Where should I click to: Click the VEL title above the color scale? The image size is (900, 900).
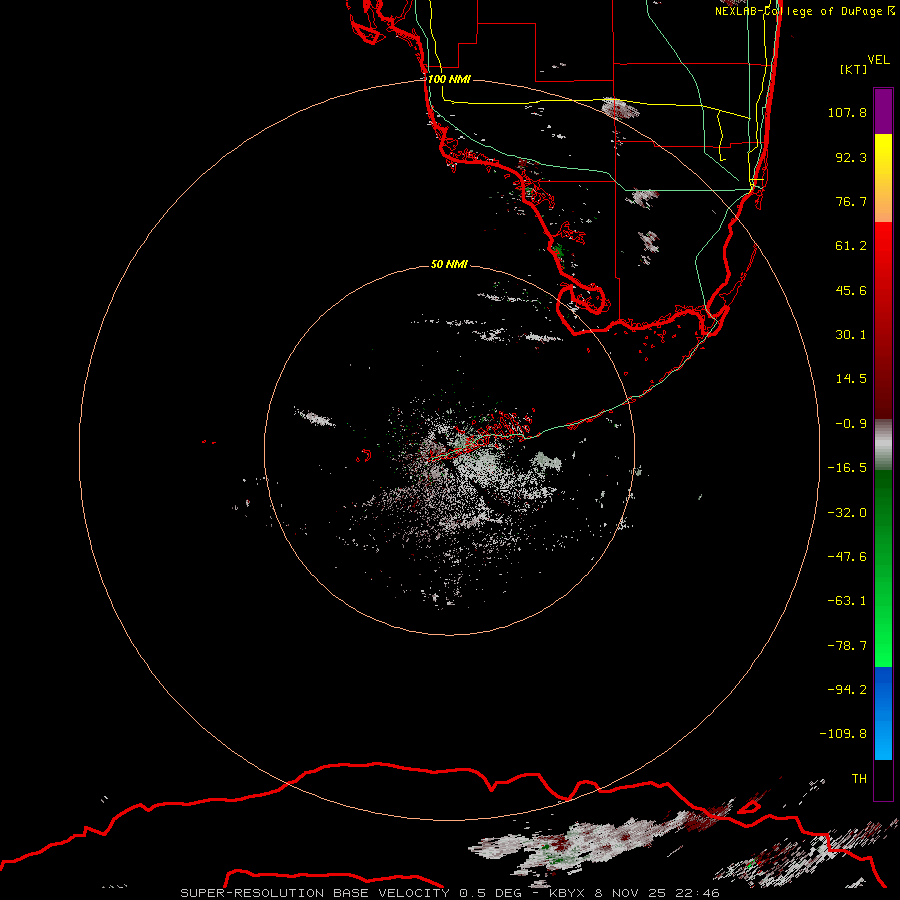(x=879, y=60)
